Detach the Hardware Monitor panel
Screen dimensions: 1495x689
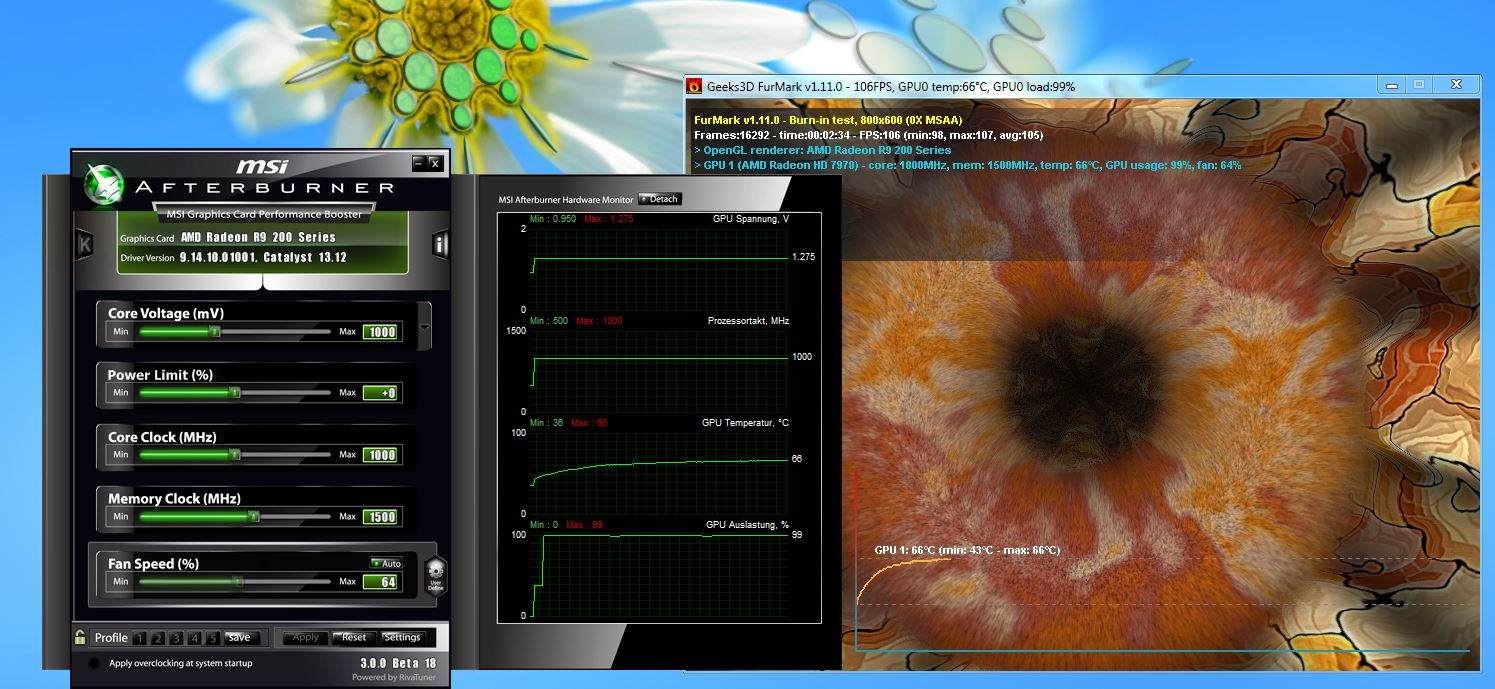tap(660, 199)
